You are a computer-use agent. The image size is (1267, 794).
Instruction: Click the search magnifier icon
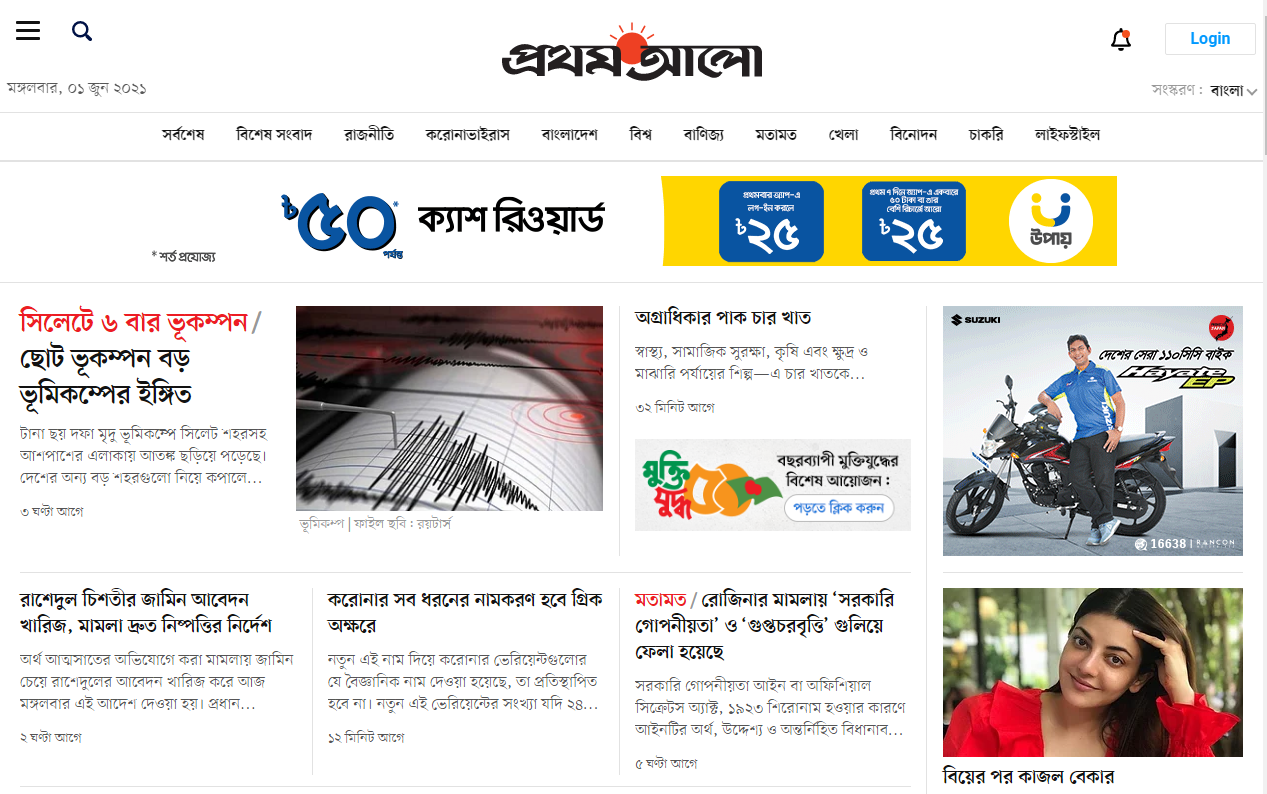82,31
